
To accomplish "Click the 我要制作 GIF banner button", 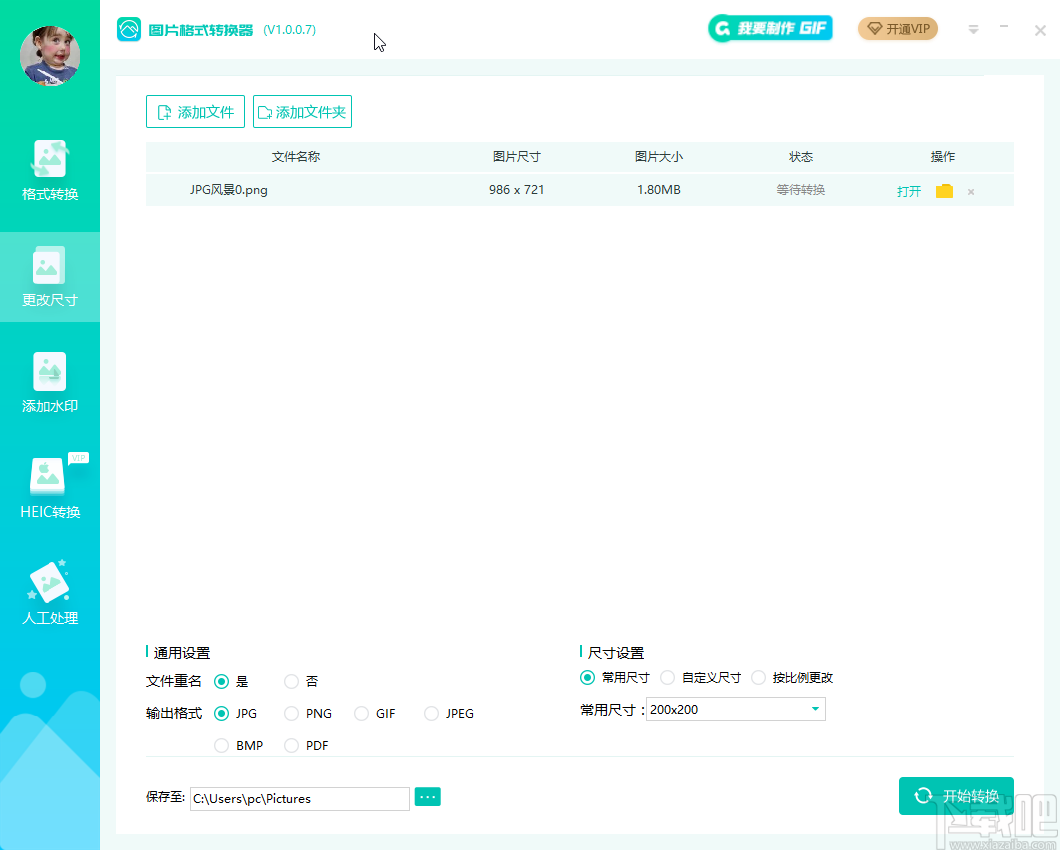I will tap(770, 28).
